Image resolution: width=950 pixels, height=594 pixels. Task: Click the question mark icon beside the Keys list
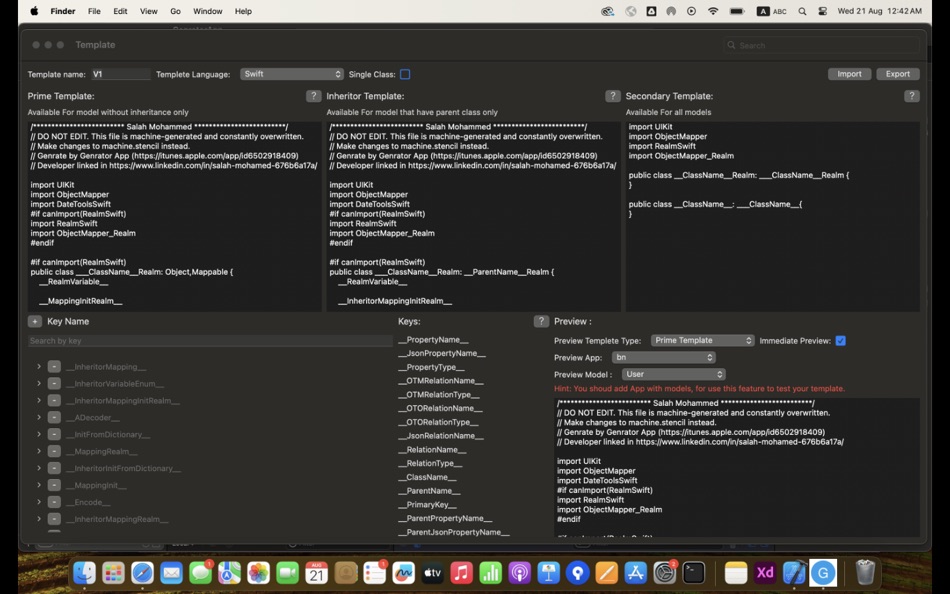click(x=541, y=321)
